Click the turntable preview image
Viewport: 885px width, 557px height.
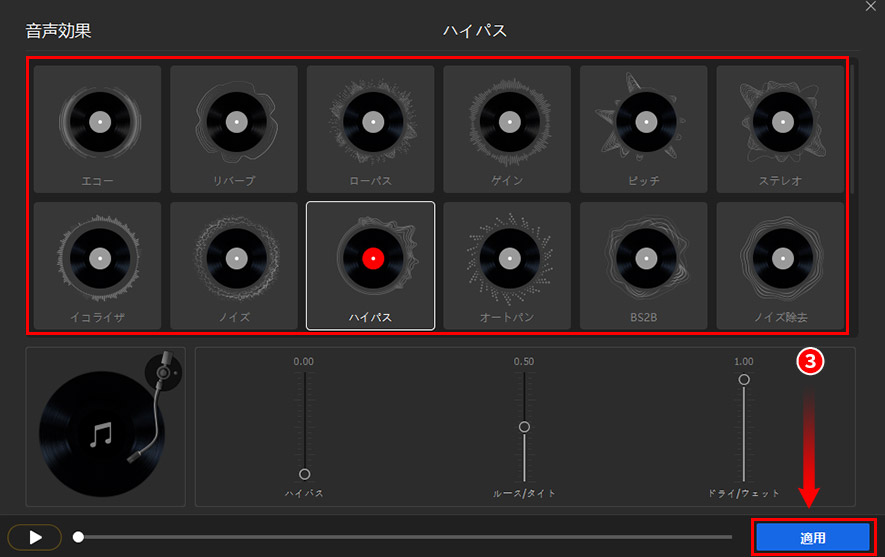click(106, 427)
